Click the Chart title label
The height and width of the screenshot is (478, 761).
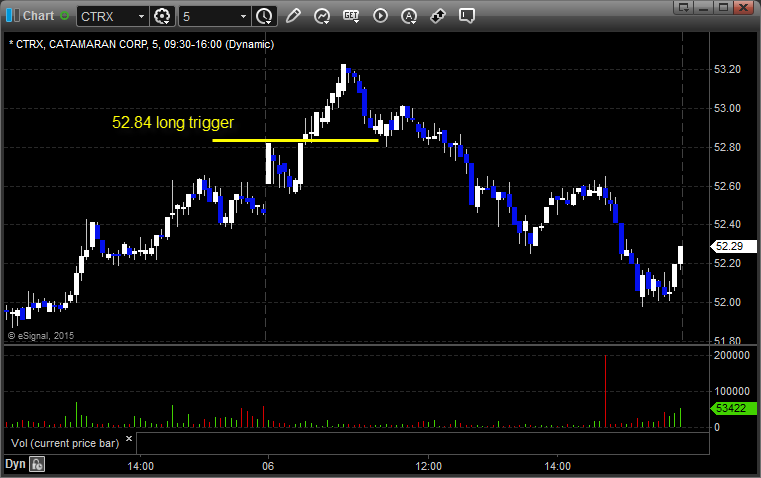(x=38, y=16)
